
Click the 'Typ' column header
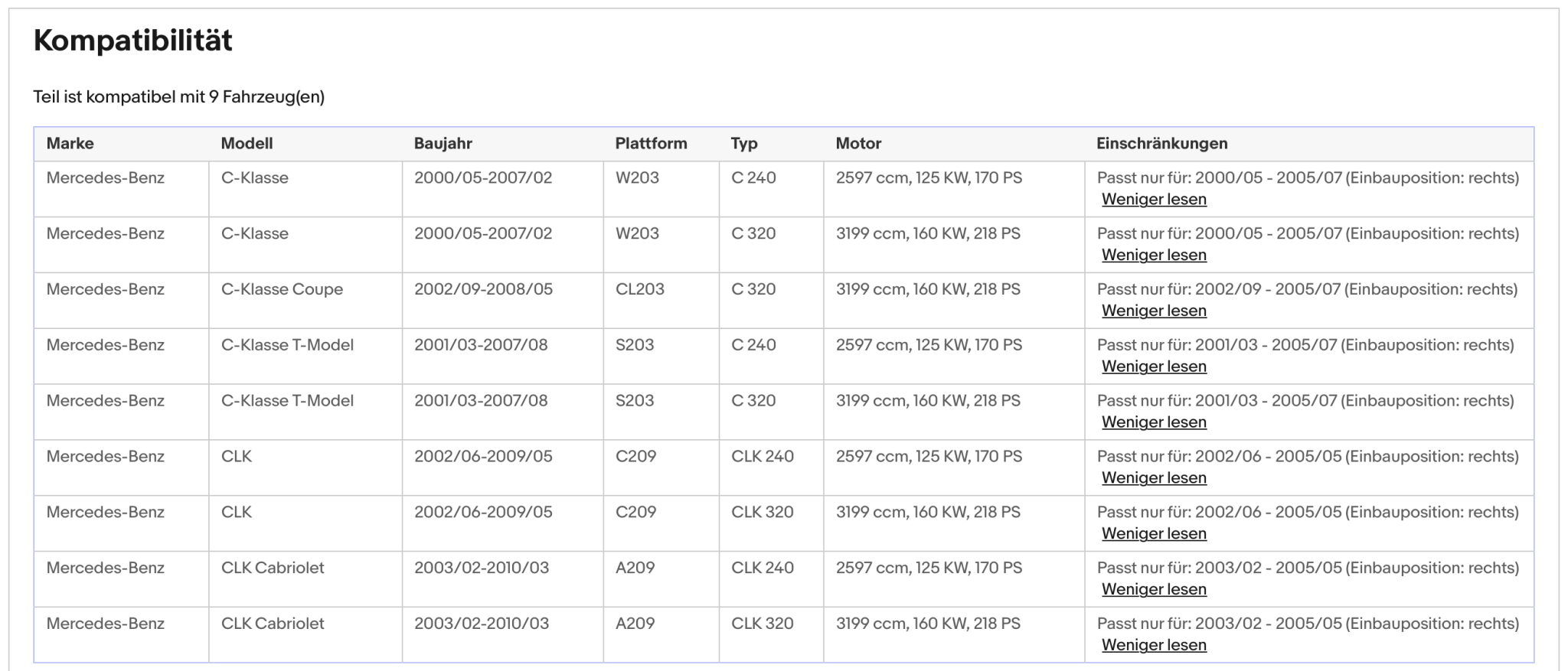743,143
